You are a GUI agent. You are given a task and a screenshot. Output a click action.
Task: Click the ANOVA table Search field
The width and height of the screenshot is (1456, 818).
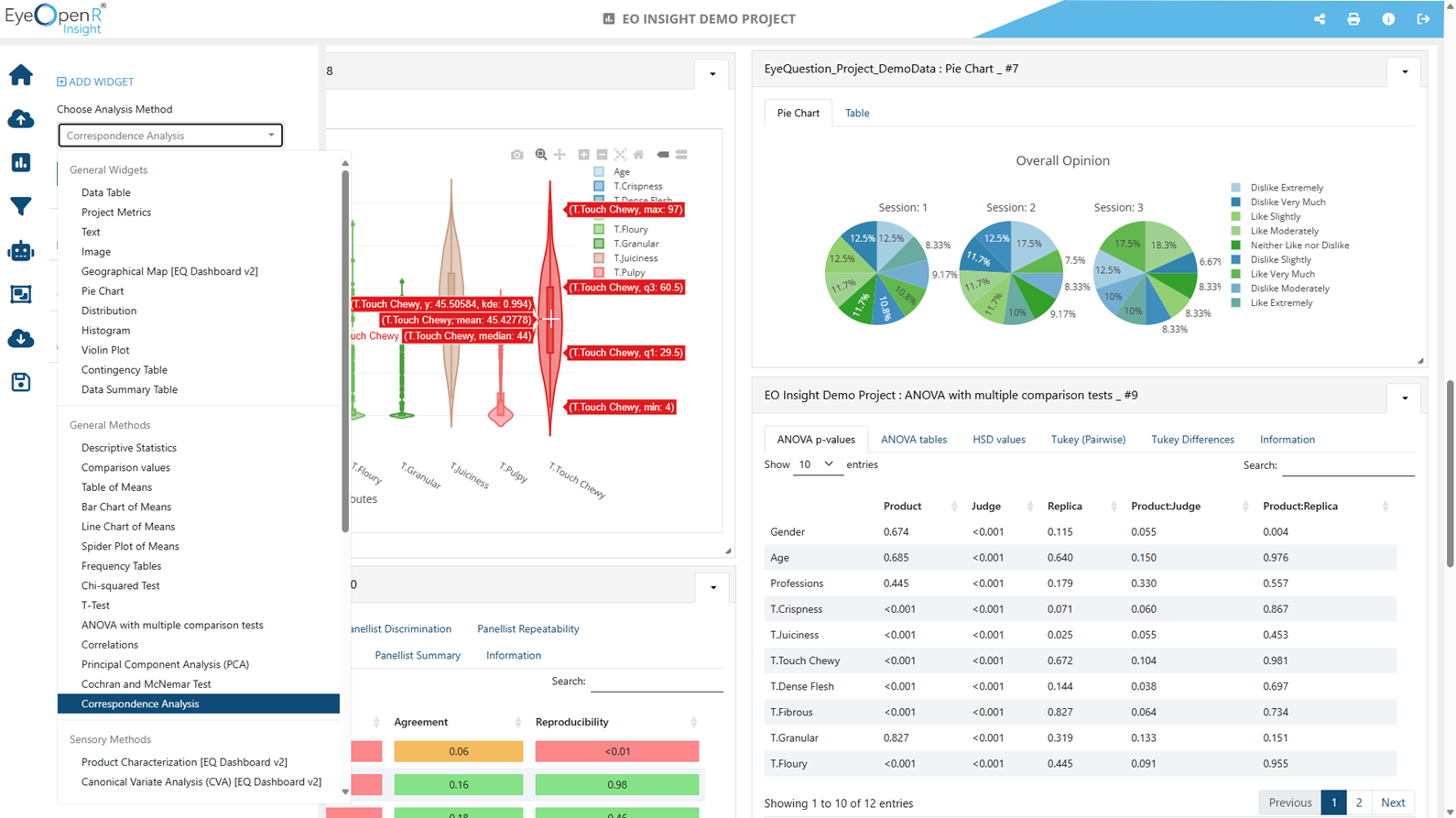pos(1348,466)
